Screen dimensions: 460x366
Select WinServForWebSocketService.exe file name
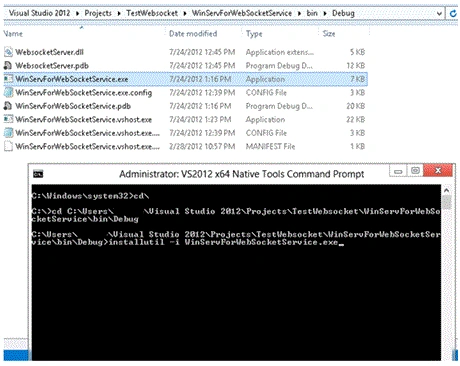[x=72, y=79]
